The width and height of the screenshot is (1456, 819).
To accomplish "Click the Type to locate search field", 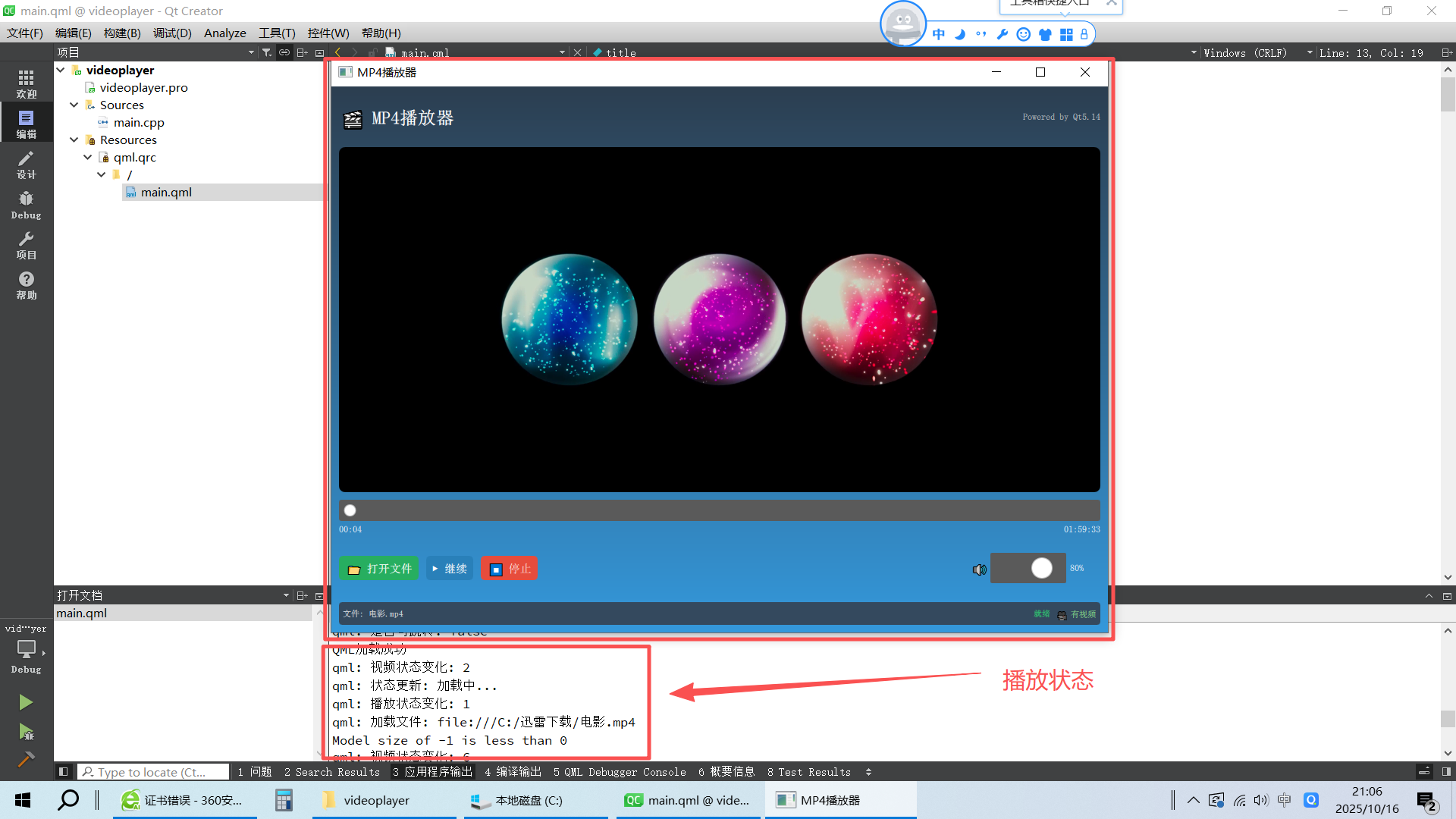I will point(152,772).
